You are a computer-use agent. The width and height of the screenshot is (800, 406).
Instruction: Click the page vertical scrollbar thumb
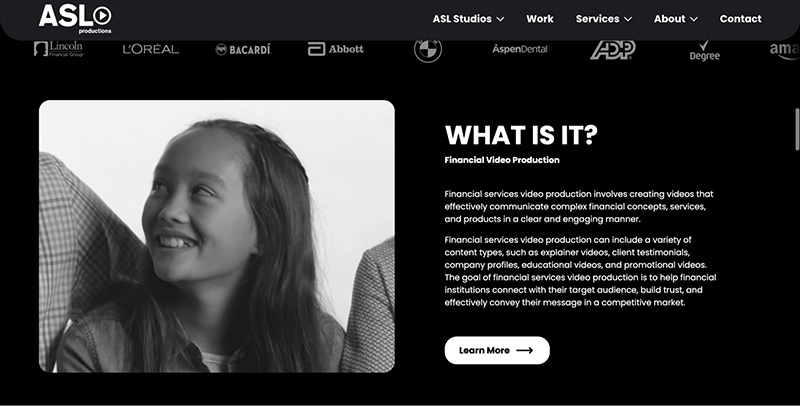[x=797, y=129]
